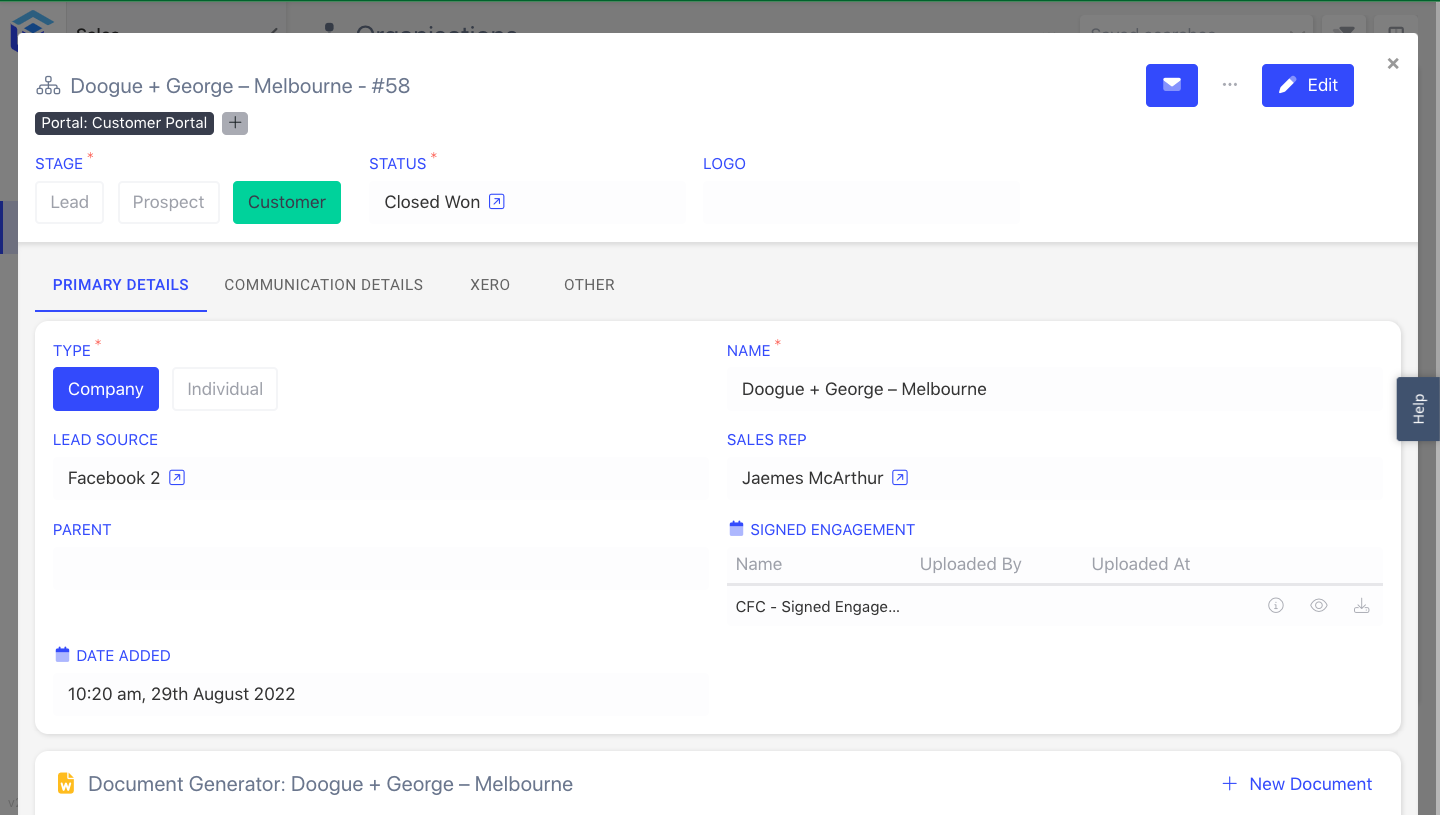1440x815 pixels.
Task: Set stage to Prospect
Action: click(x=168, y=202)
